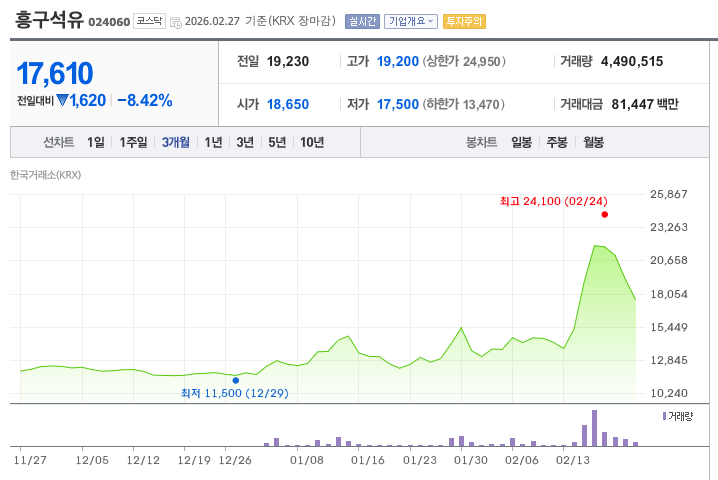
Task: Switch to 주봉 candlestick chart
Action: point(557,142)
